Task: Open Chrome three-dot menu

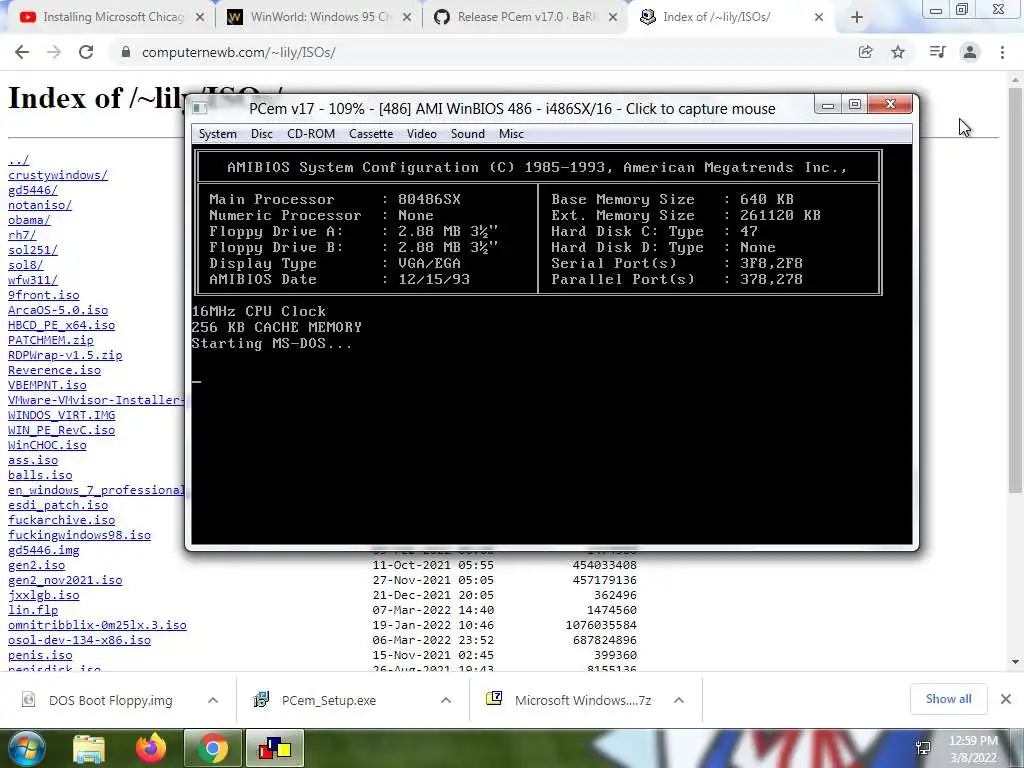Action: point(1002,52)
